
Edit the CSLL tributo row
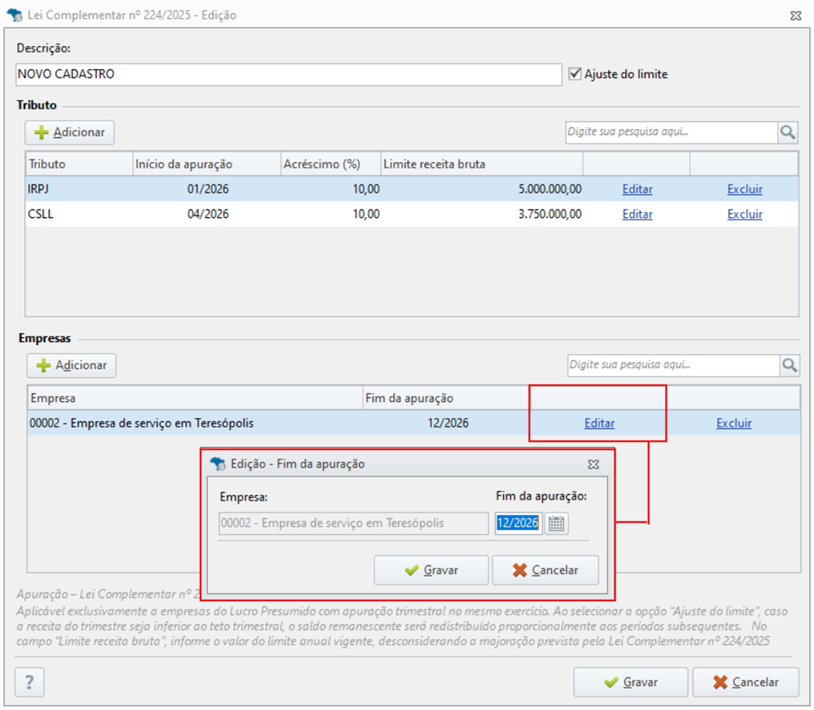(637, 214)
